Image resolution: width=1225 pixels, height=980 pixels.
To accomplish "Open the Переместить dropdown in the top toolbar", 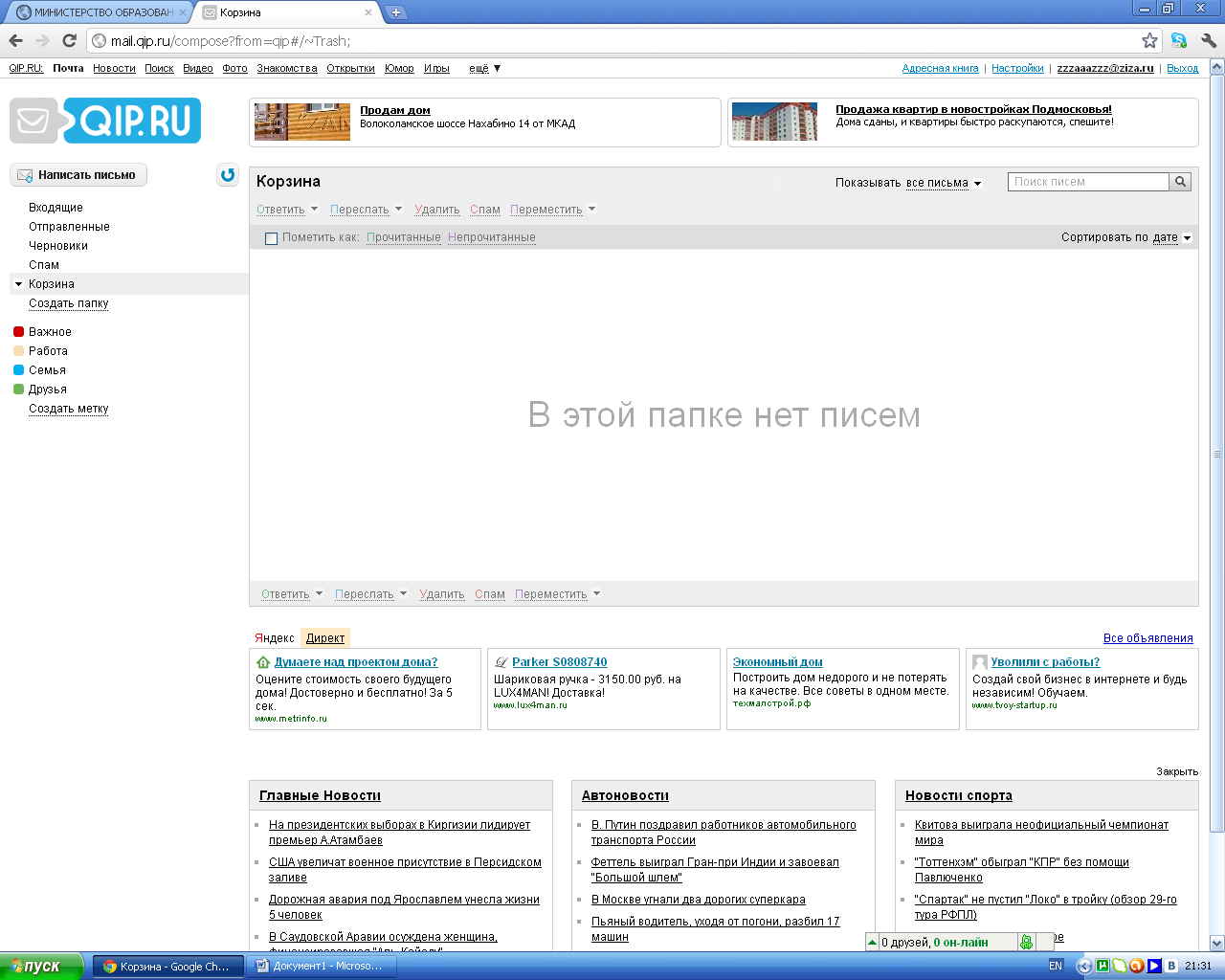I will pyautogui.click(x=591, y=210).
